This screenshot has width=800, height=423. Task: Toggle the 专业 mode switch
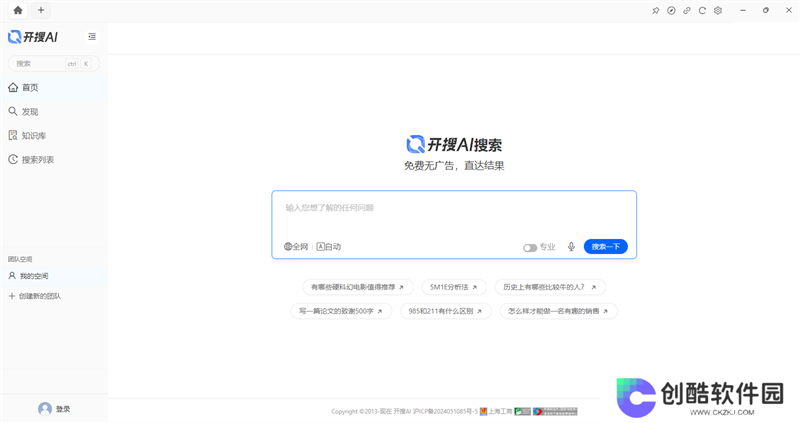pos(530,247)
